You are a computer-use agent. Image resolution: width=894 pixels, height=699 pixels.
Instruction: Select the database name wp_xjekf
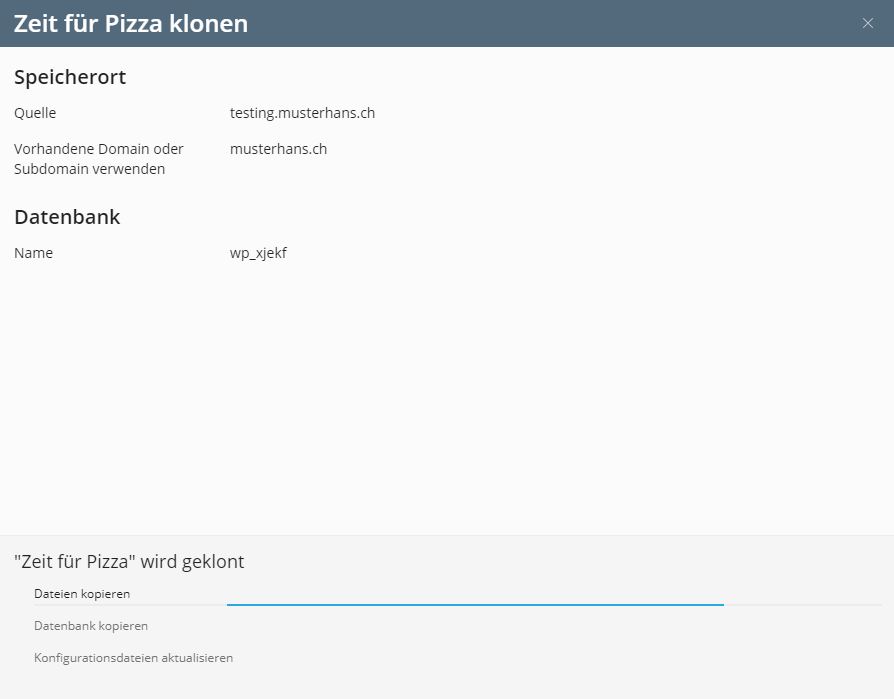pyautogui.click(x=258, y=253)
